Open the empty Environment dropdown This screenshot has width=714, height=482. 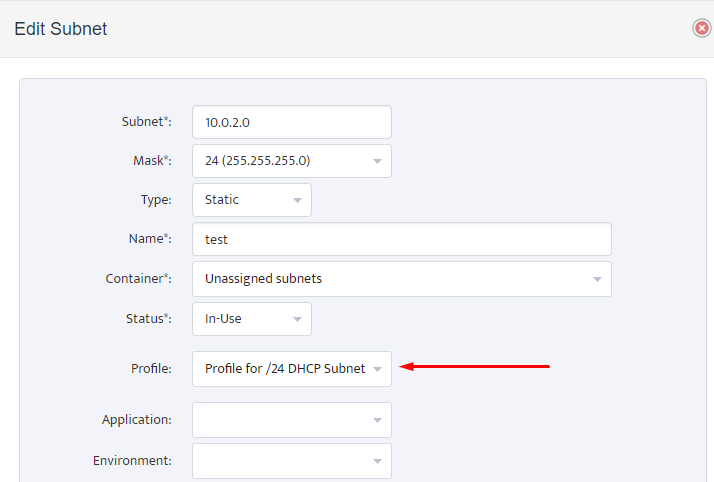pyautogui.click(x=292, y=461)
